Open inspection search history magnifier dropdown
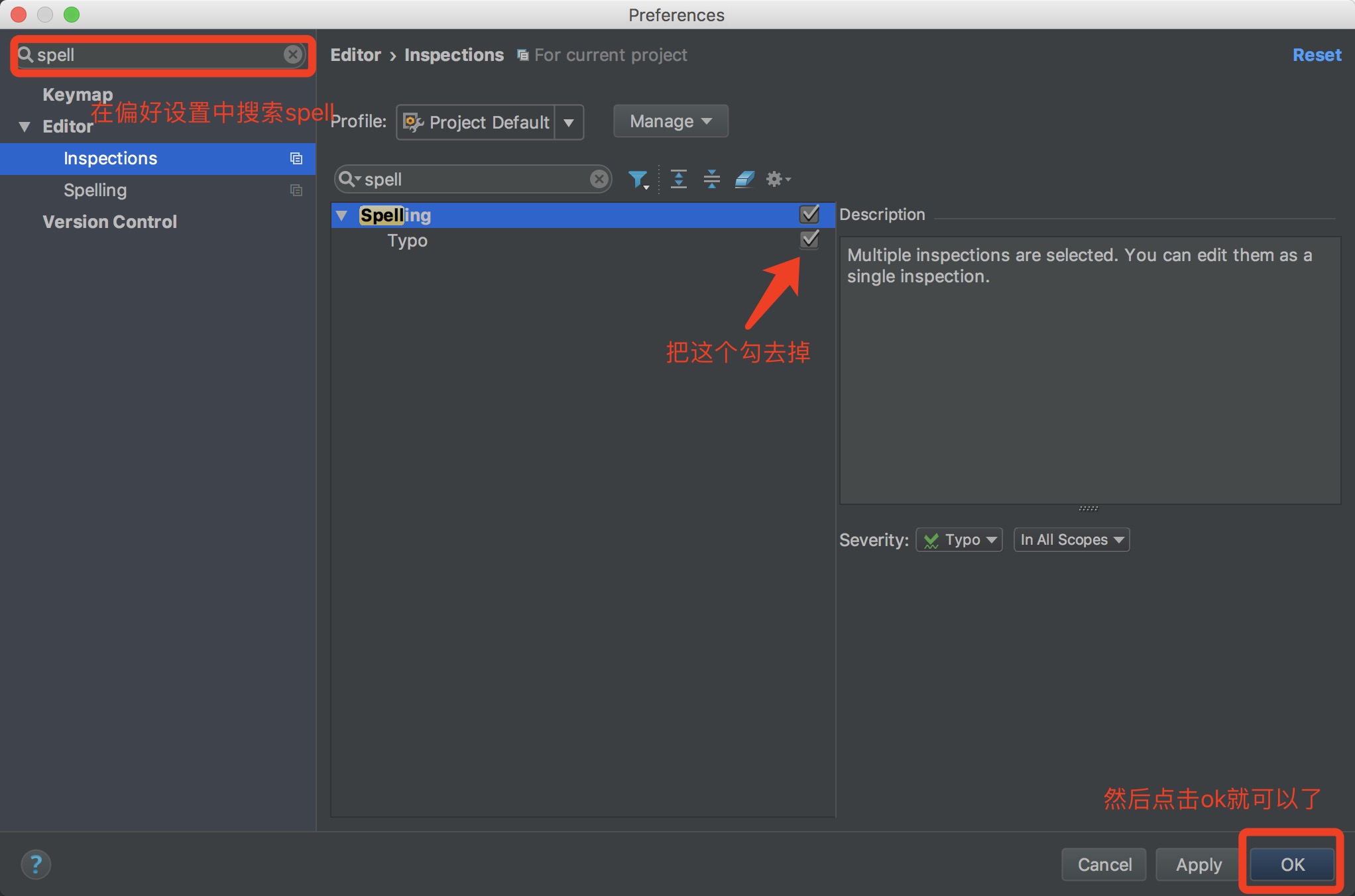 (349, 179)
